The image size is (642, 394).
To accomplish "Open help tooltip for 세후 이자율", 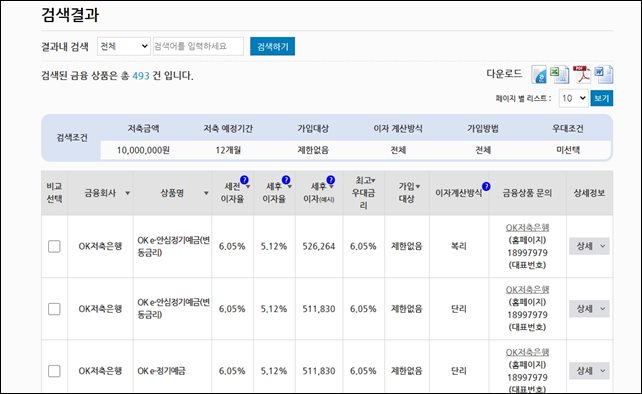I will tap(286, 180).
